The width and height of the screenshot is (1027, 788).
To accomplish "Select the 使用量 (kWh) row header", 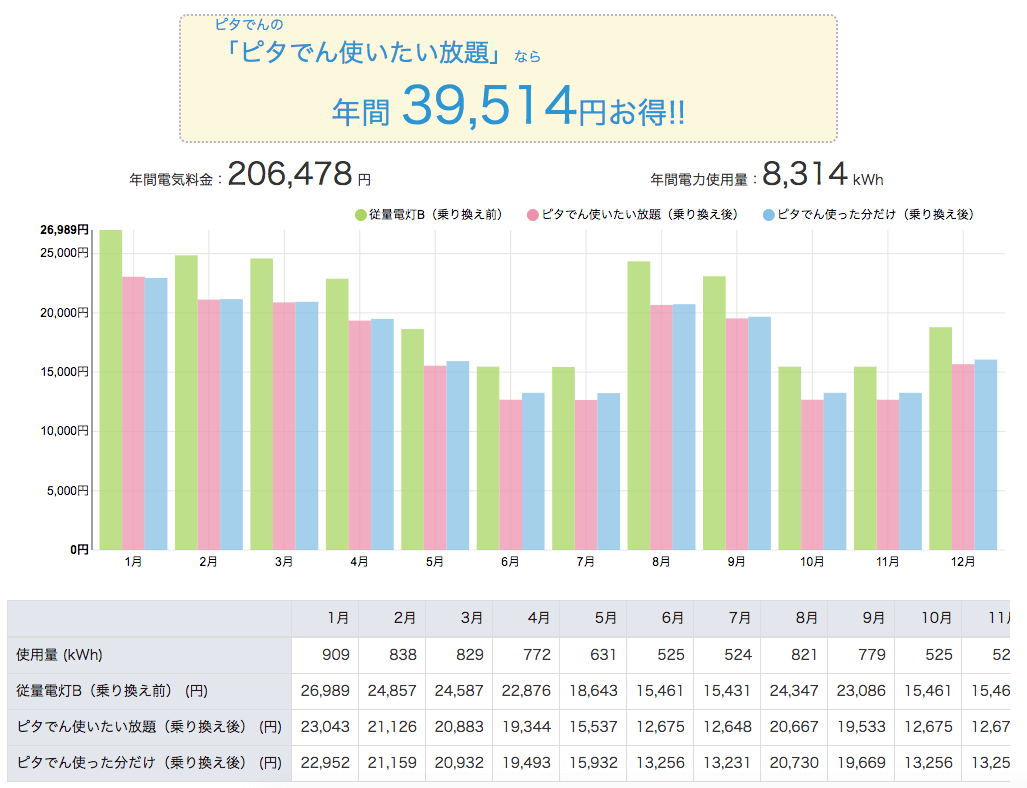I will tap(149, 655).
